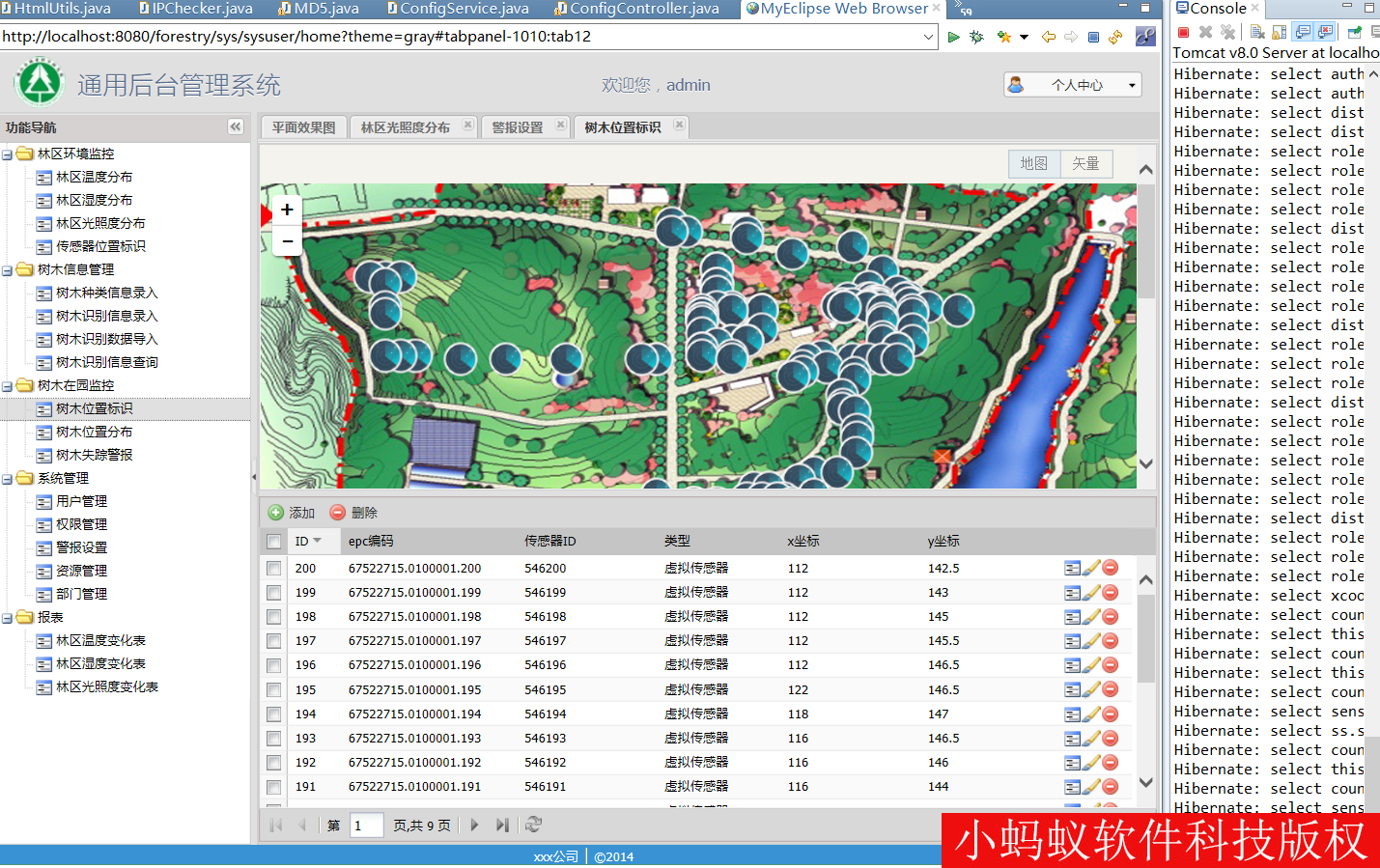Check the box for row 196
The image size is (1380, 868).
274,665
